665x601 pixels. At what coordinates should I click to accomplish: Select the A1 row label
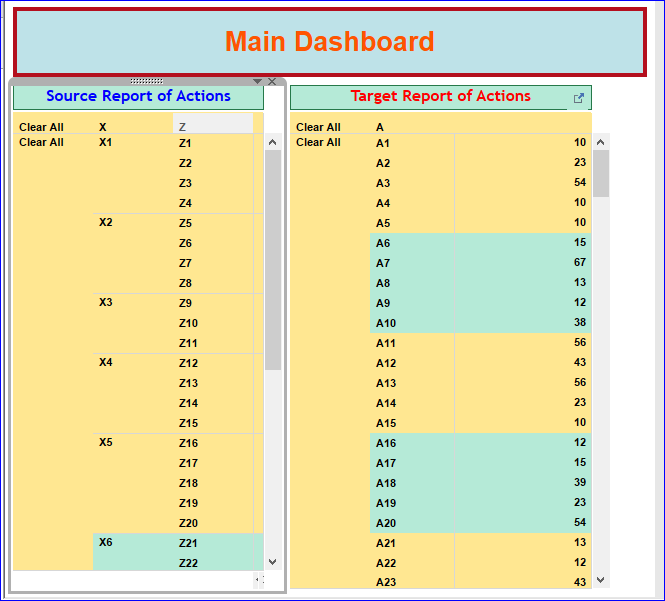[x=383, y=143]
